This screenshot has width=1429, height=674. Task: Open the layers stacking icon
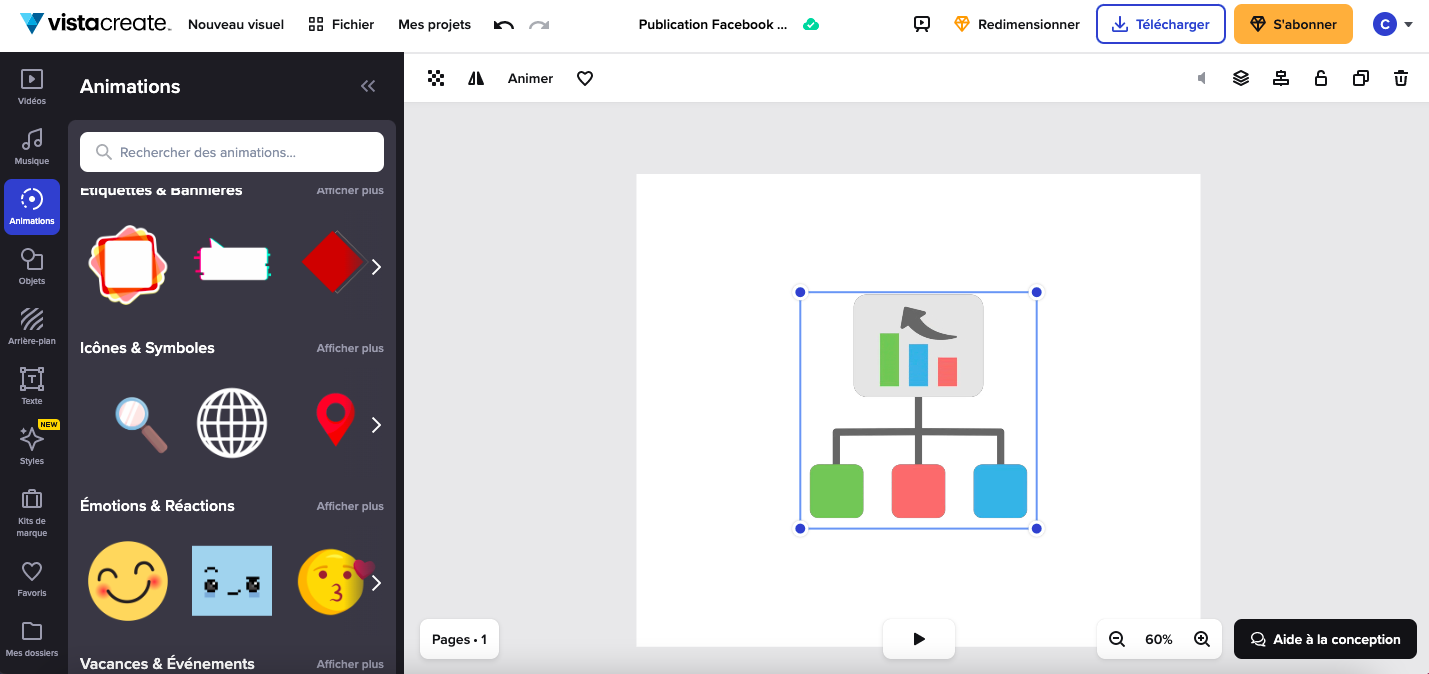pos(1241,78)
